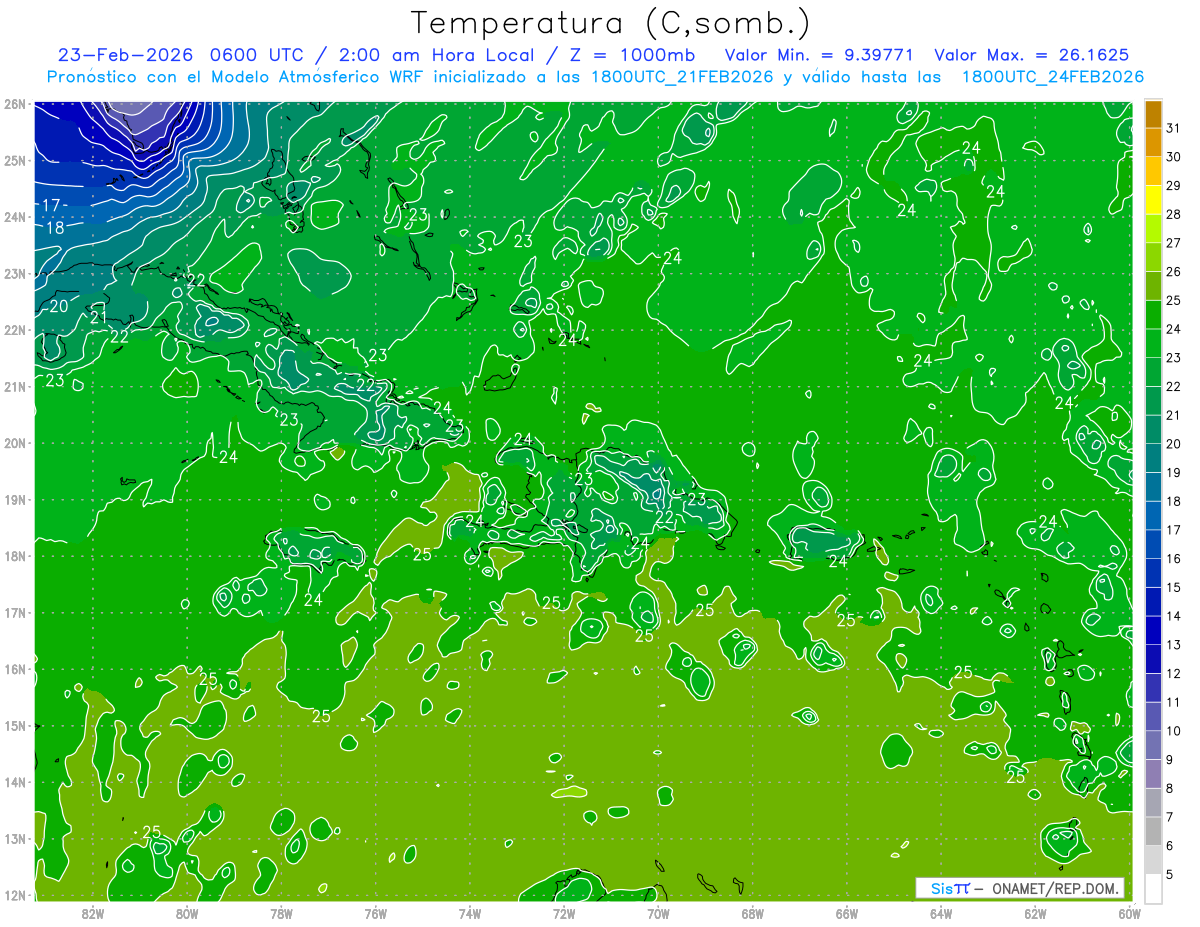
Task: Click the longitude axis label 80W
Action: tap(186, 913)
